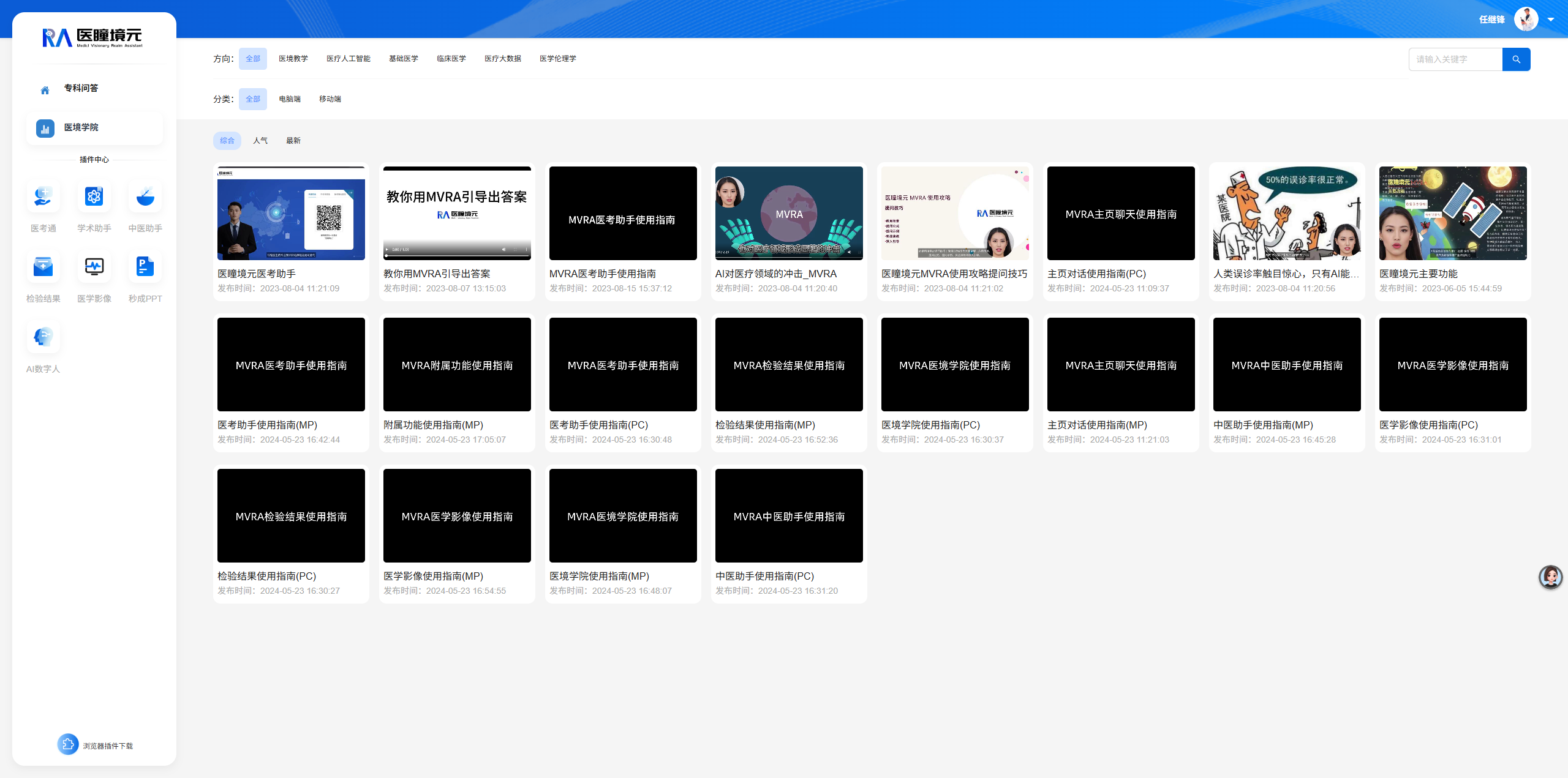Click the title 检验结果使用指南(PC)
Screen dimensions: 1568x778
coord(266,576)
